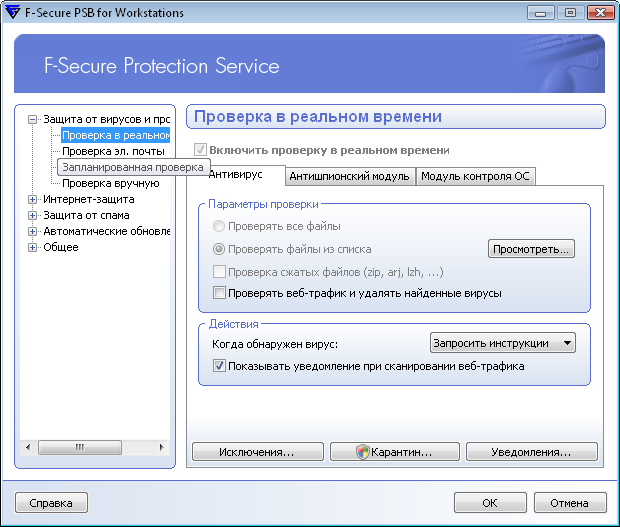Switch to Антишпионский модуль tab
The image size is (620, 527).
(350, 176)
